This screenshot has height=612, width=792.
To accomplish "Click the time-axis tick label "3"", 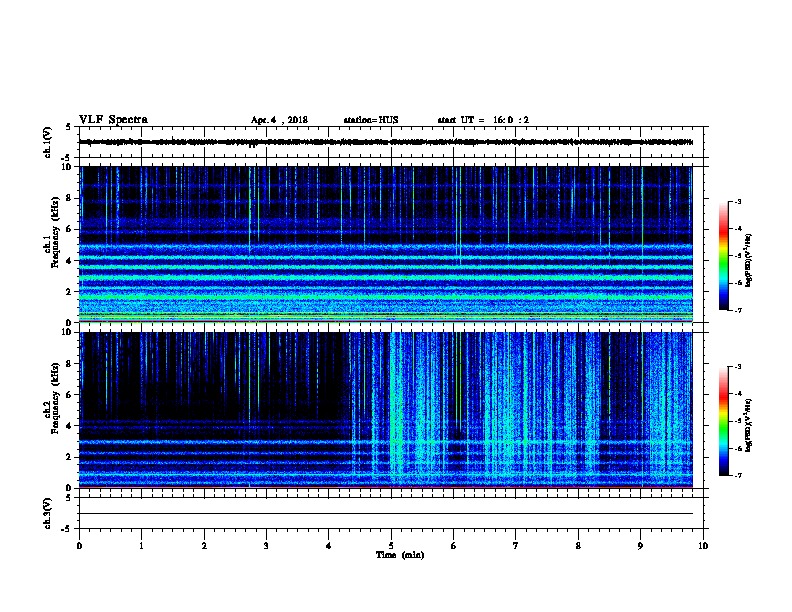I will click(x=266, y=546).
